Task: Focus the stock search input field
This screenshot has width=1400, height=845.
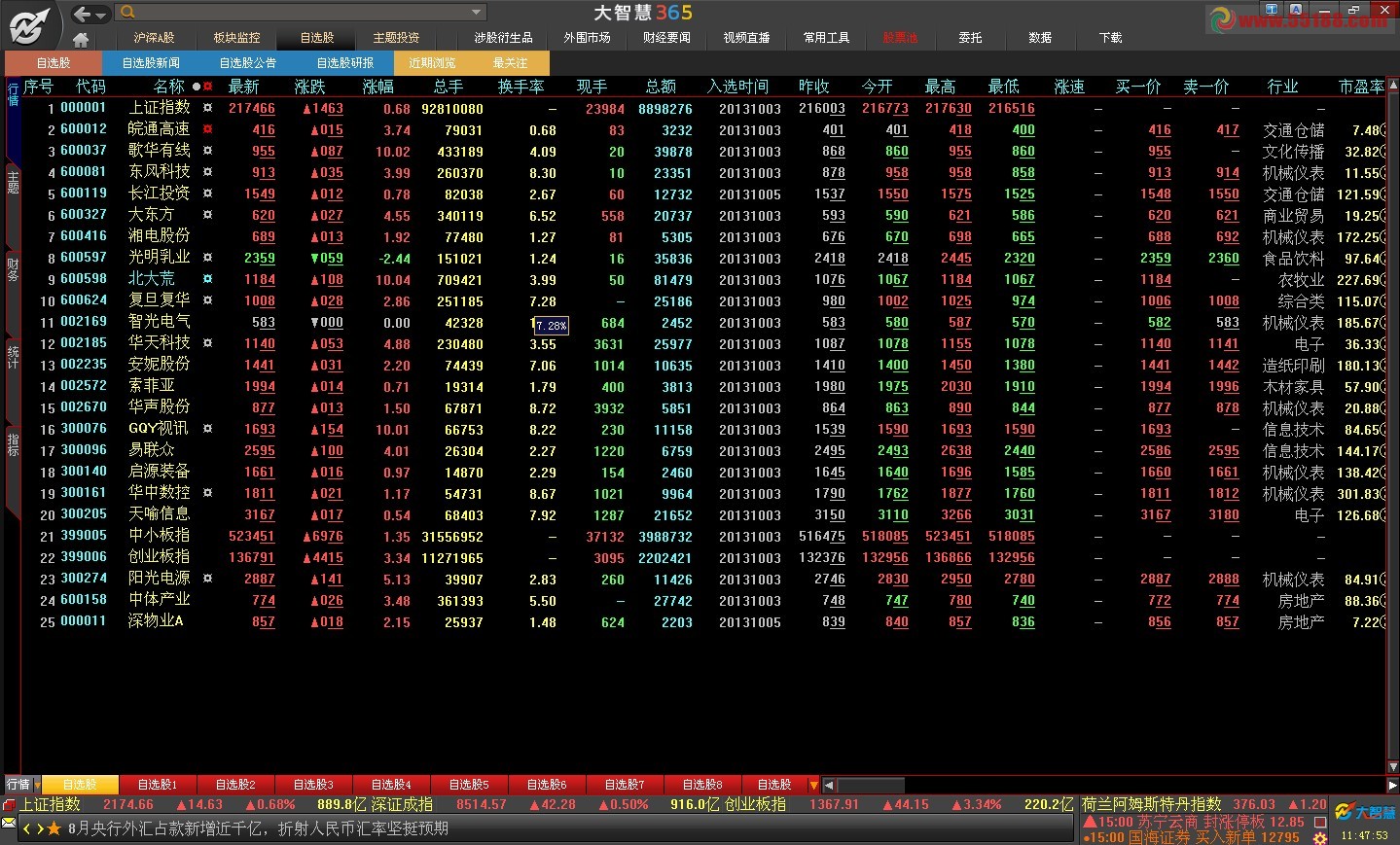Action: (302, 13)
